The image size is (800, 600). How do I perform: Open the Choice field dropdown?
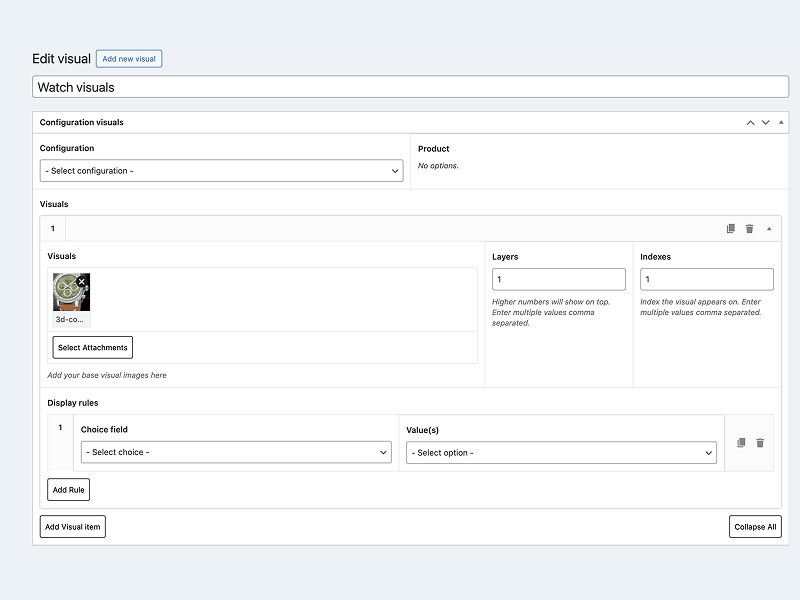(237, 453)
